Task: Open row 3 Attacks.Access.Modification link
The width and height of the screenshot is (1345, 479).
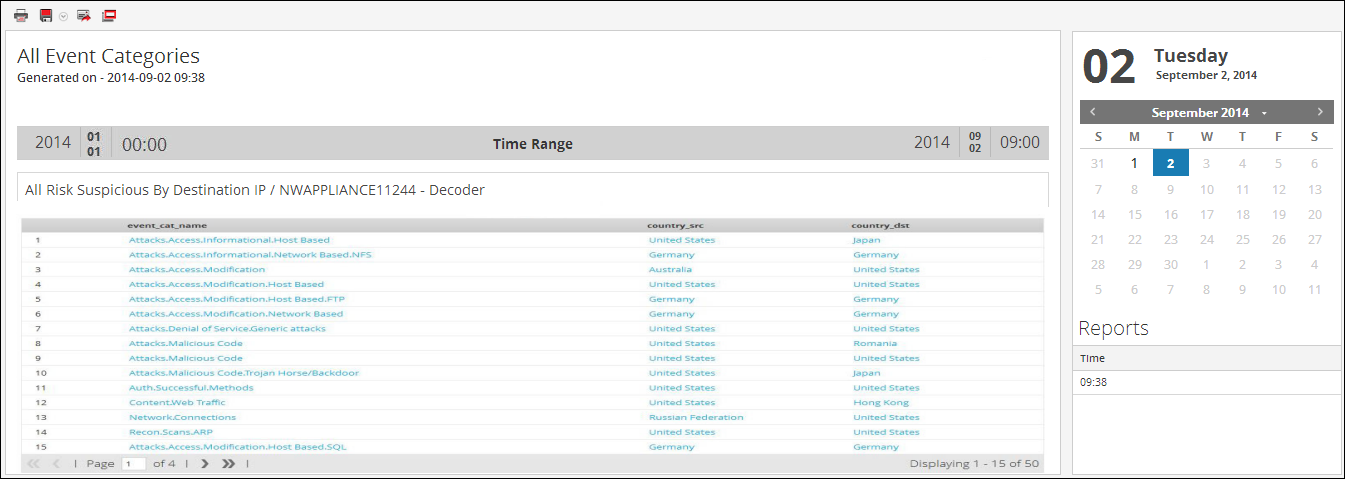Action: click(x=197, y=270)
